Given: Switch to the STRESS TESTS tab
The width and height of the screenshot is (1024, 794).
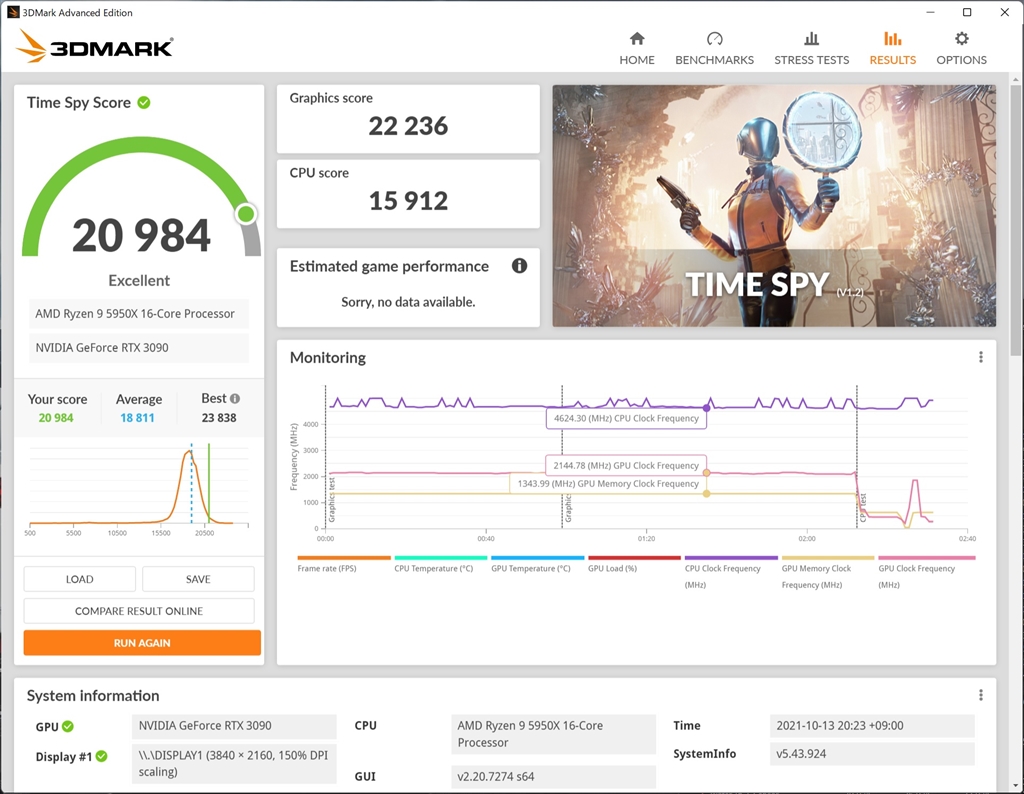Looking at the screenshot, I should click(x=812, y=48).
